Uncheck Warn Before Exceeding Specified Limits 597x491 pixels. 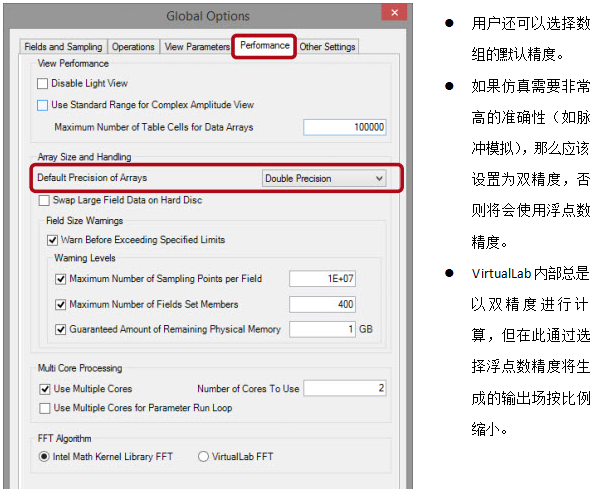pos(53,240)
